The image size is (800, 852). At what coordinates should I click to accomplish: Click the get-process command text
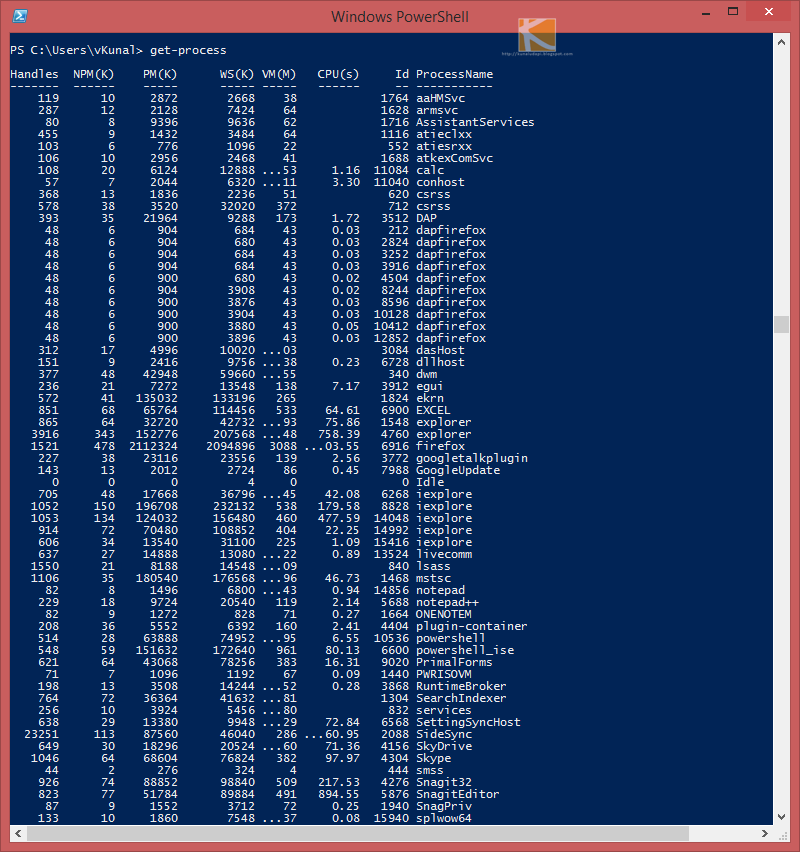click(x=188, y=50)
